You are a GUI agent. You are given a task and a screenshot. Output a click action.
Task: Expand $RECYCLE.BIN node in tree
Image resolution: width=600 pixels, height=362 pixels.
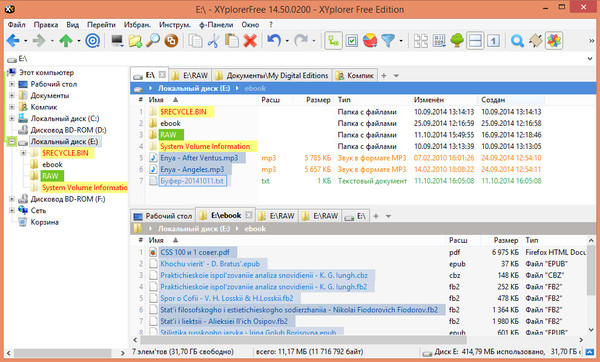(23, 153)
